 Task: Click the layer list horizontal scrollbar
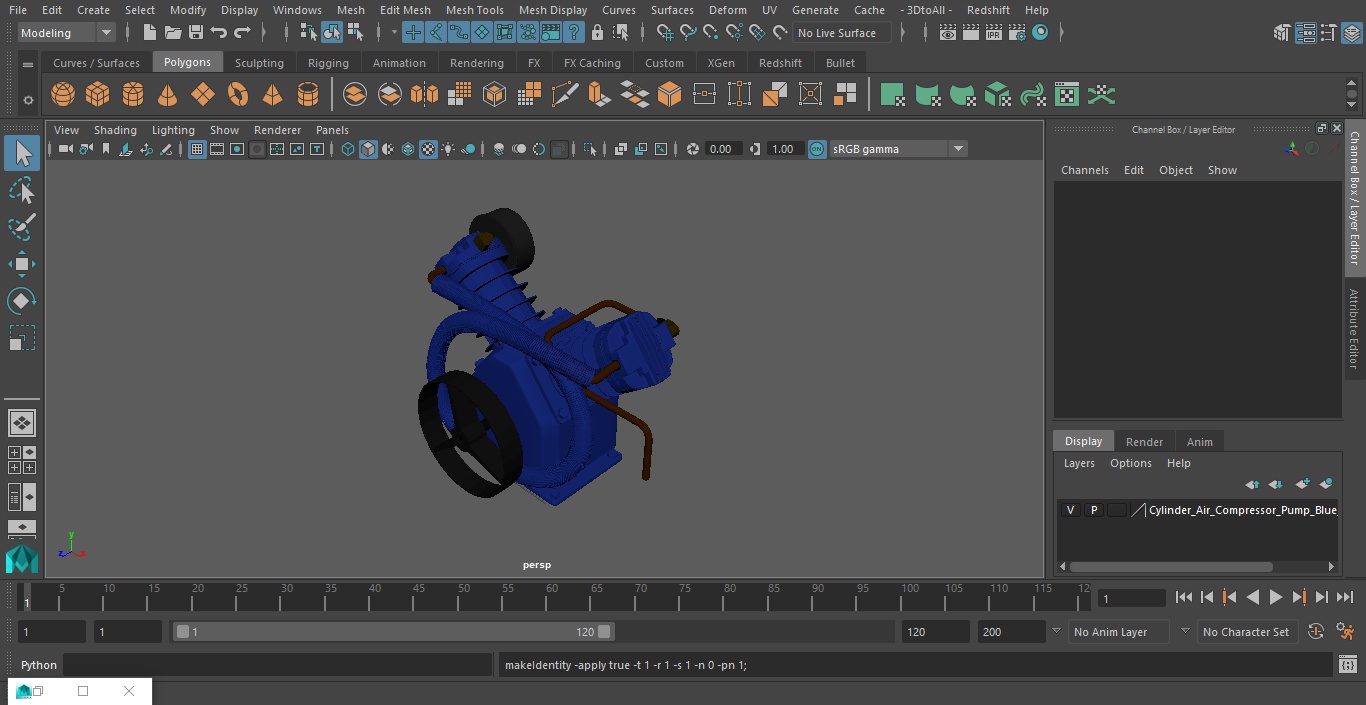pos(1171,567)
